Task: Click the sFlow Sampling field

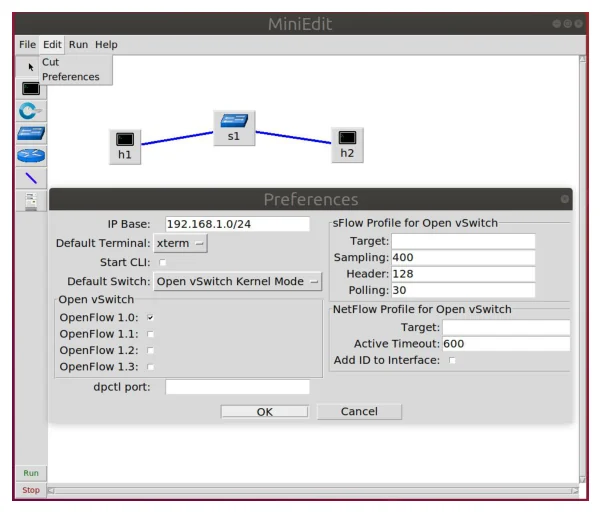Action: tap(463, 258)
